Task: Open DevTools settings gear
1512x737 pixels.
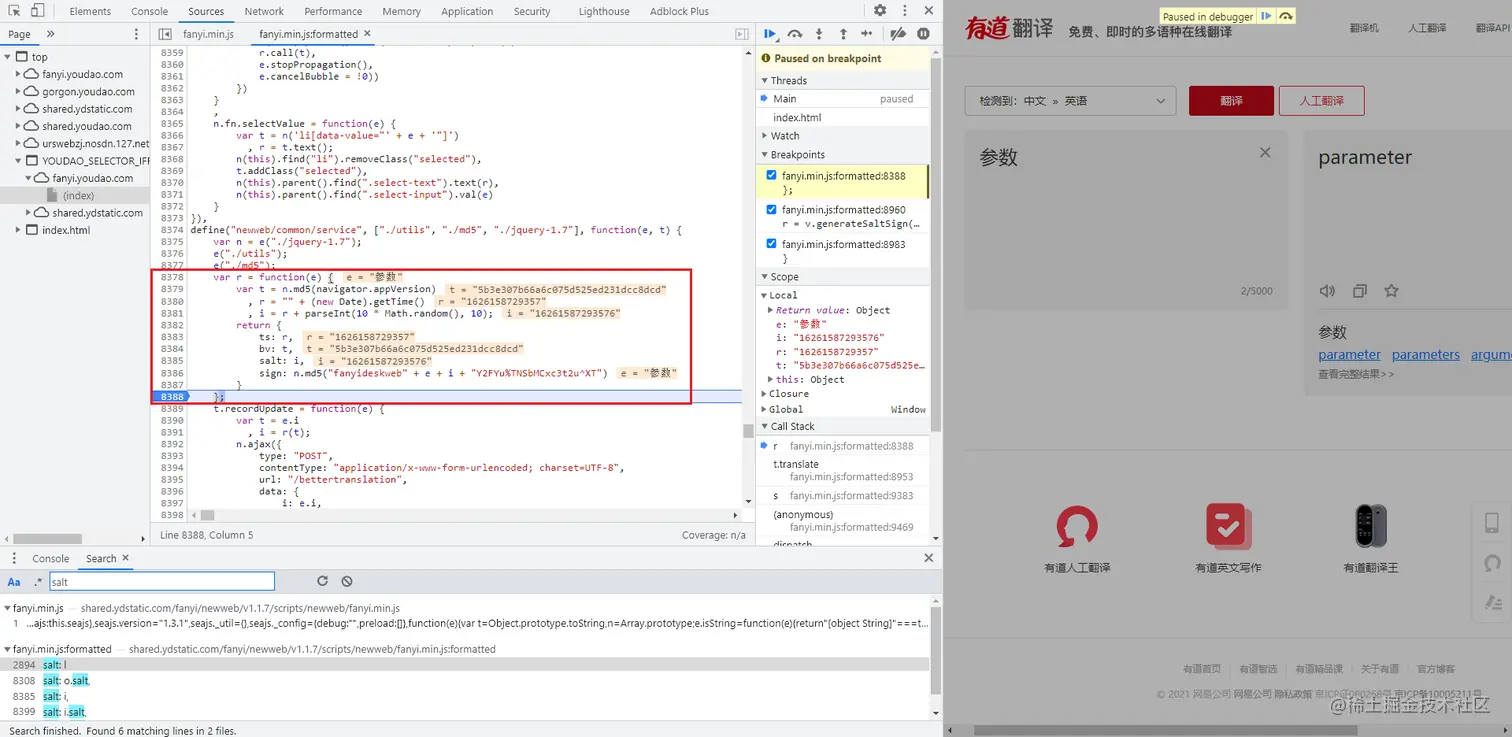Action: (x=880, y=11)
